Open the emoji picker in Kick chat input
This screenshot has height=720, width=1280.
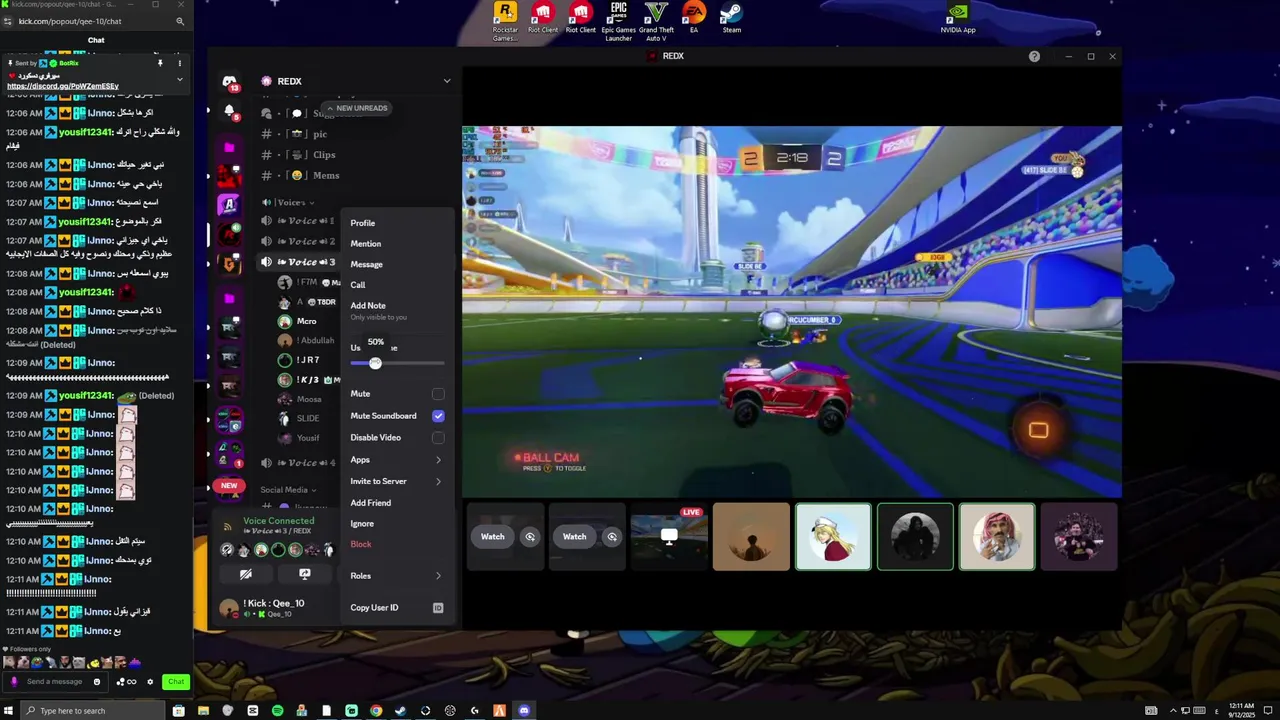pos(97,682)
